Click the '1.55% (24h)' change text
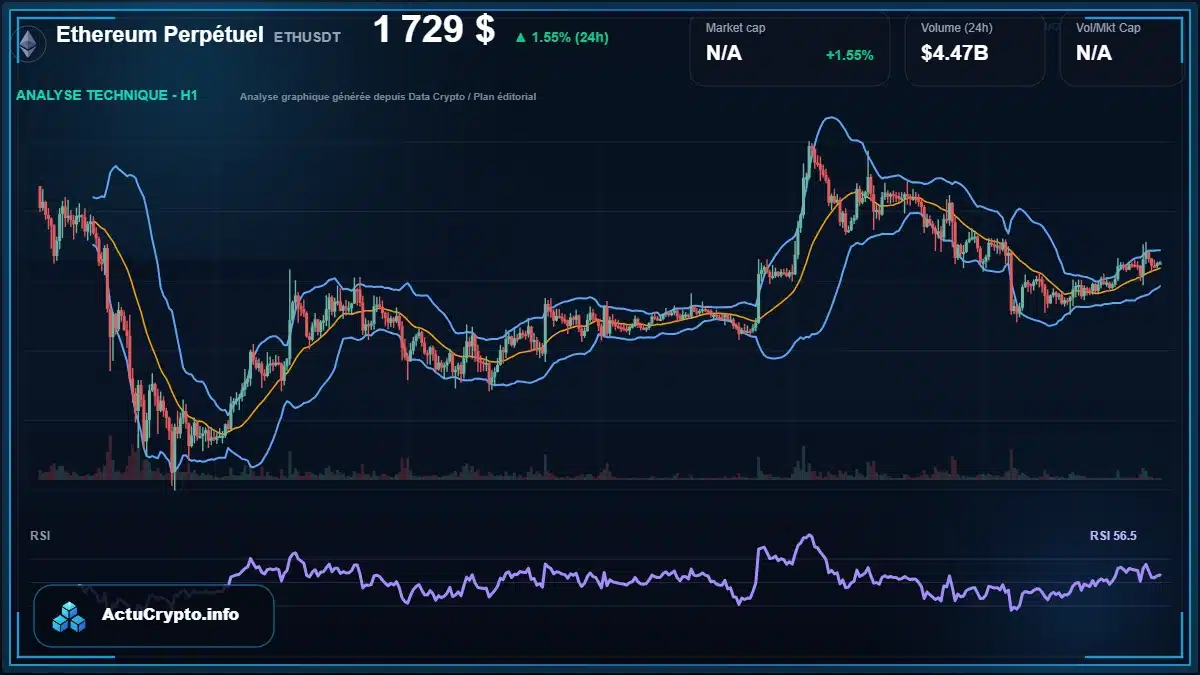 coord(570,38)
